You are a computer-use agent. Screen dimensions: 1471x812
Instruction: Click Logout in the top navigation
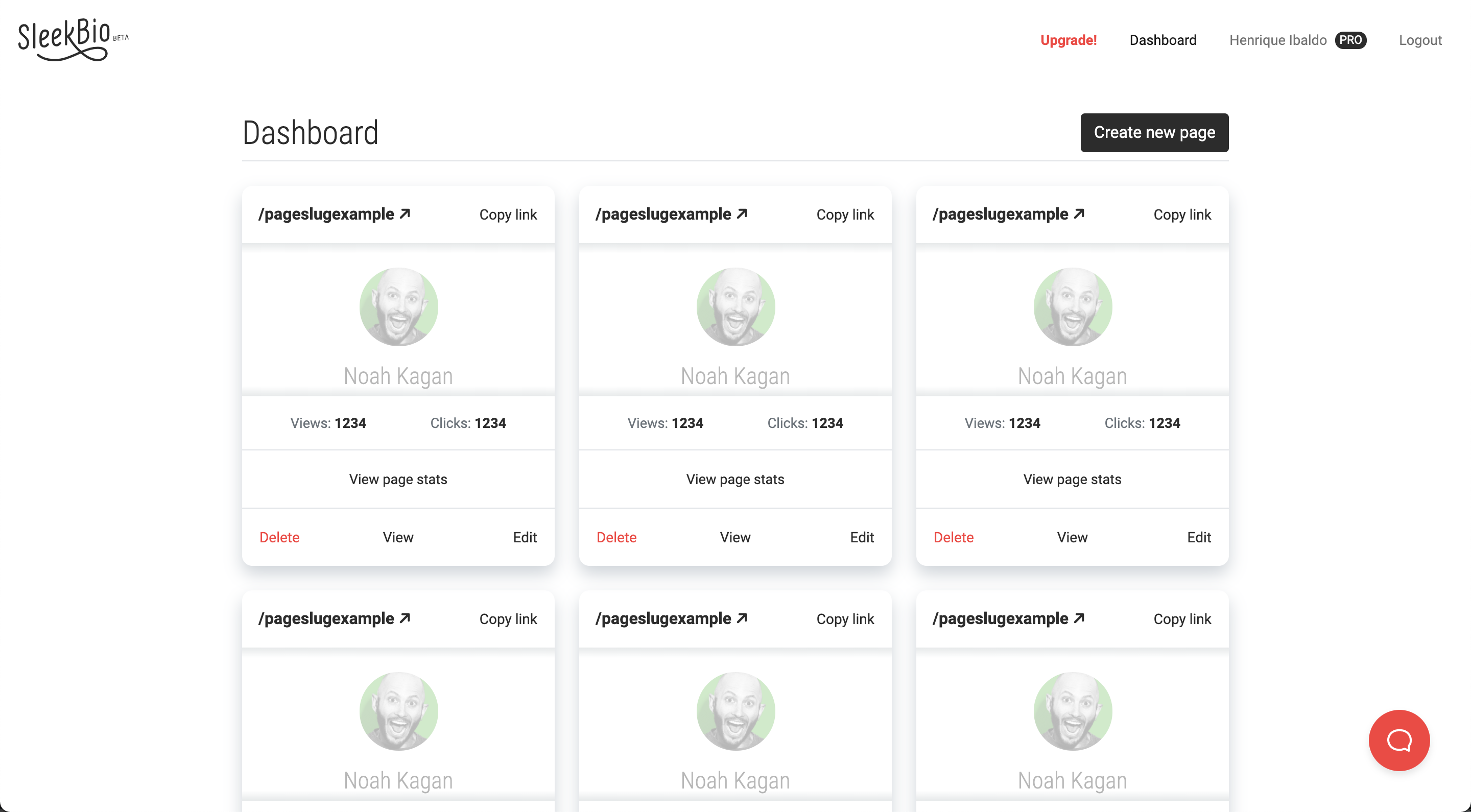pyautogui.click(x=1419, y=40)
